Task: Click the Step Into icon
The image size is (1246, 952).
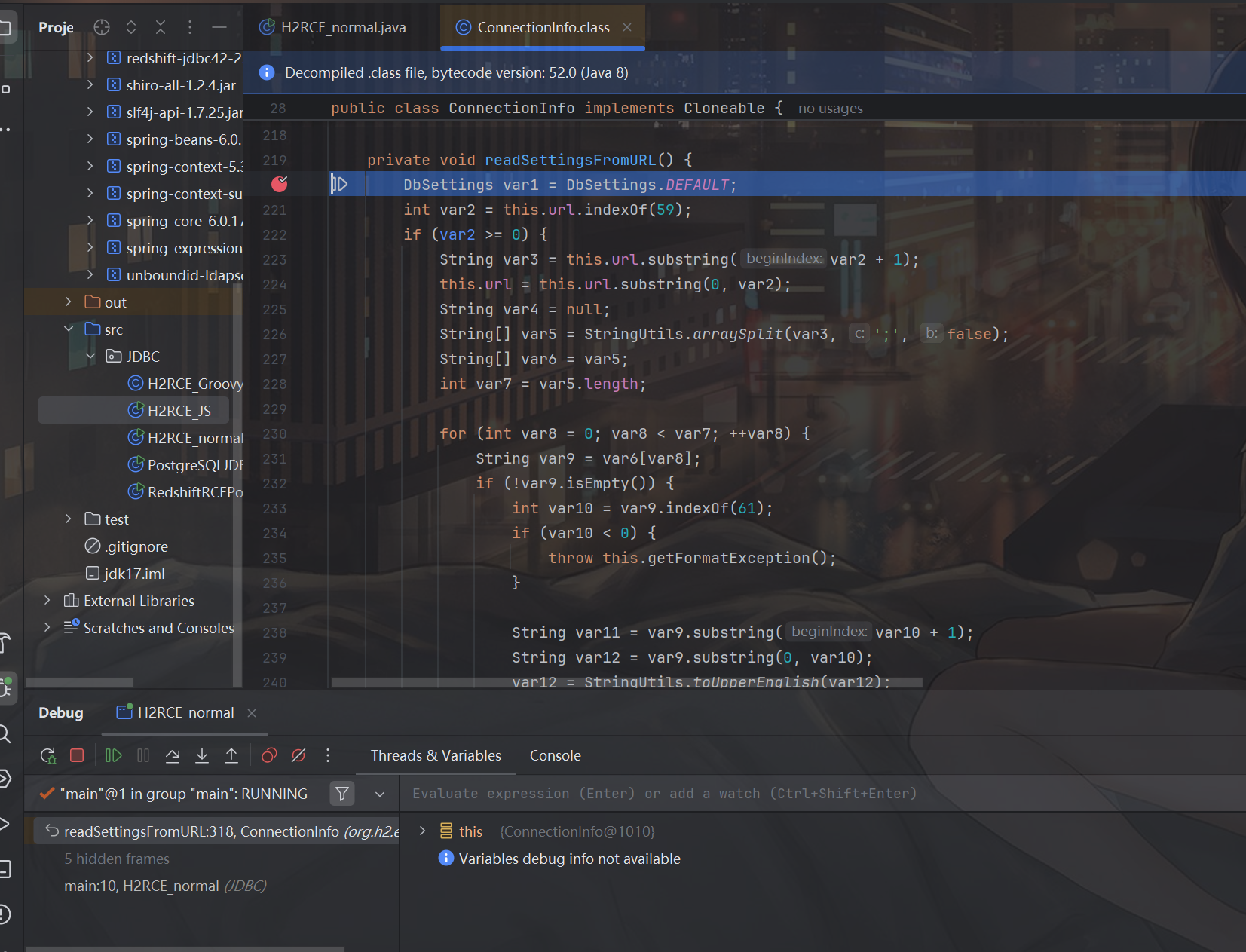Action: tap(202, 755)
